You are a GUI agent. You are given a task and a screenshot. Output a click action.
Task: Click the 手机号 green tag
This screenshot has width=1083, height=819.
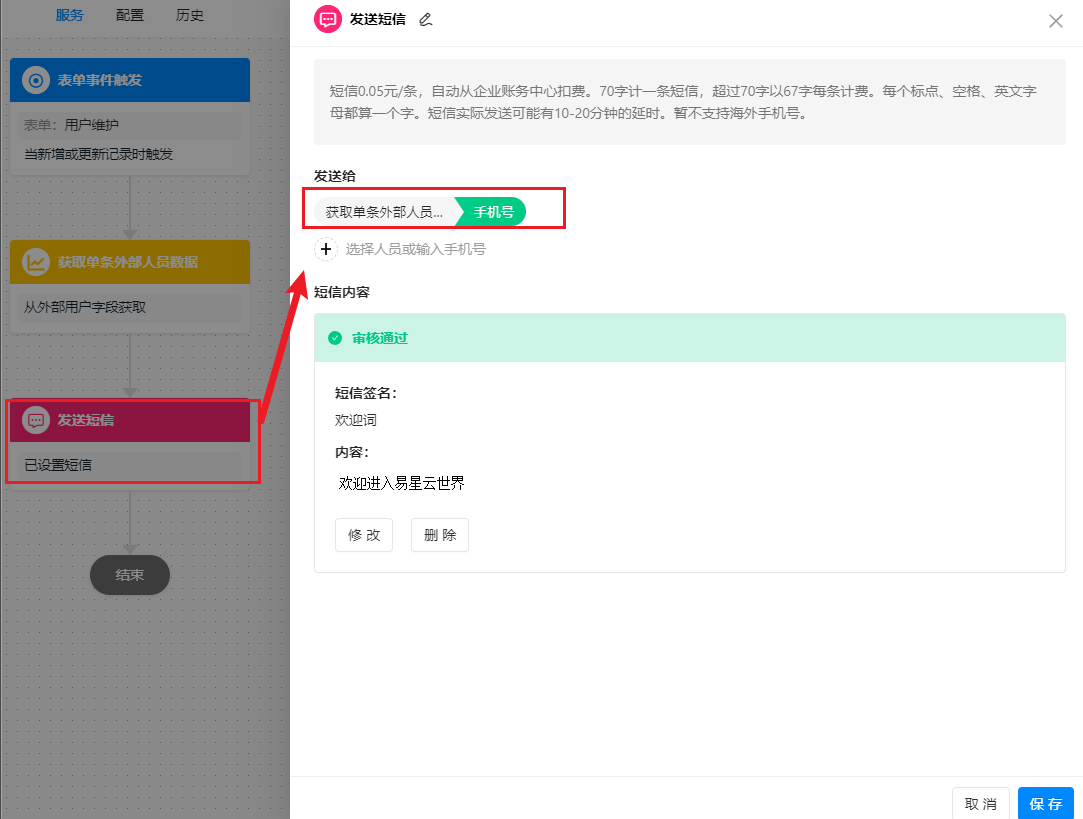point(493,212)
